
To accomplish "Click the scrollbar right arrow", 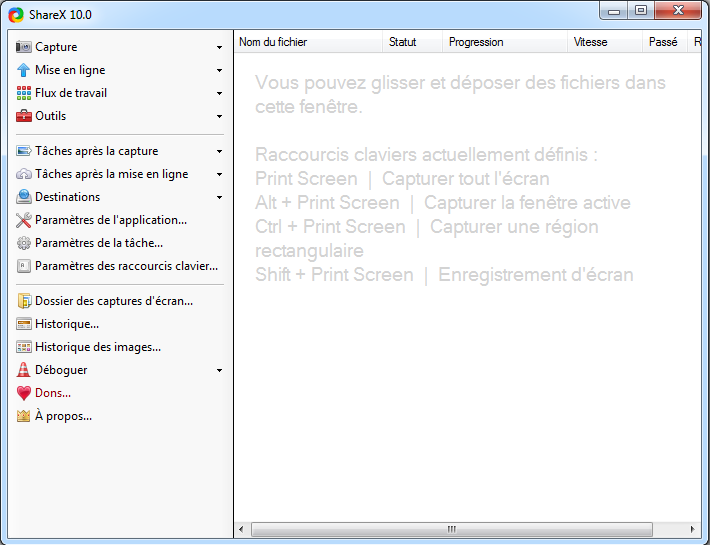I will (x=692, y=529).
